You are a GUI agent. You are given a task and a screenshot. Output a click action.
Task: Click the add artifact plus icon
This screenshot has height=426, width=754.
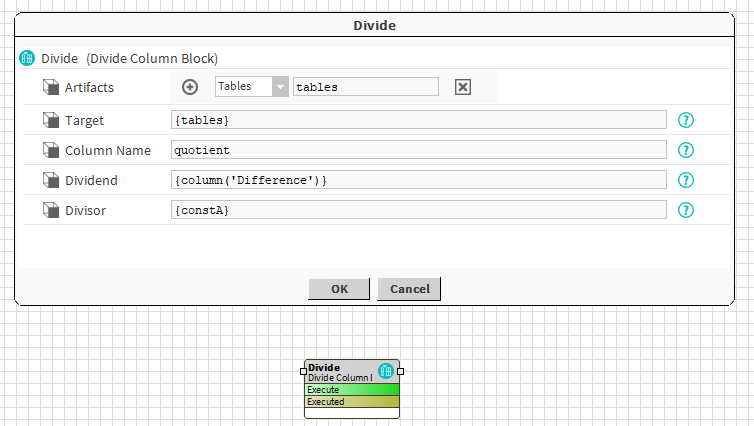pos(190,87)
